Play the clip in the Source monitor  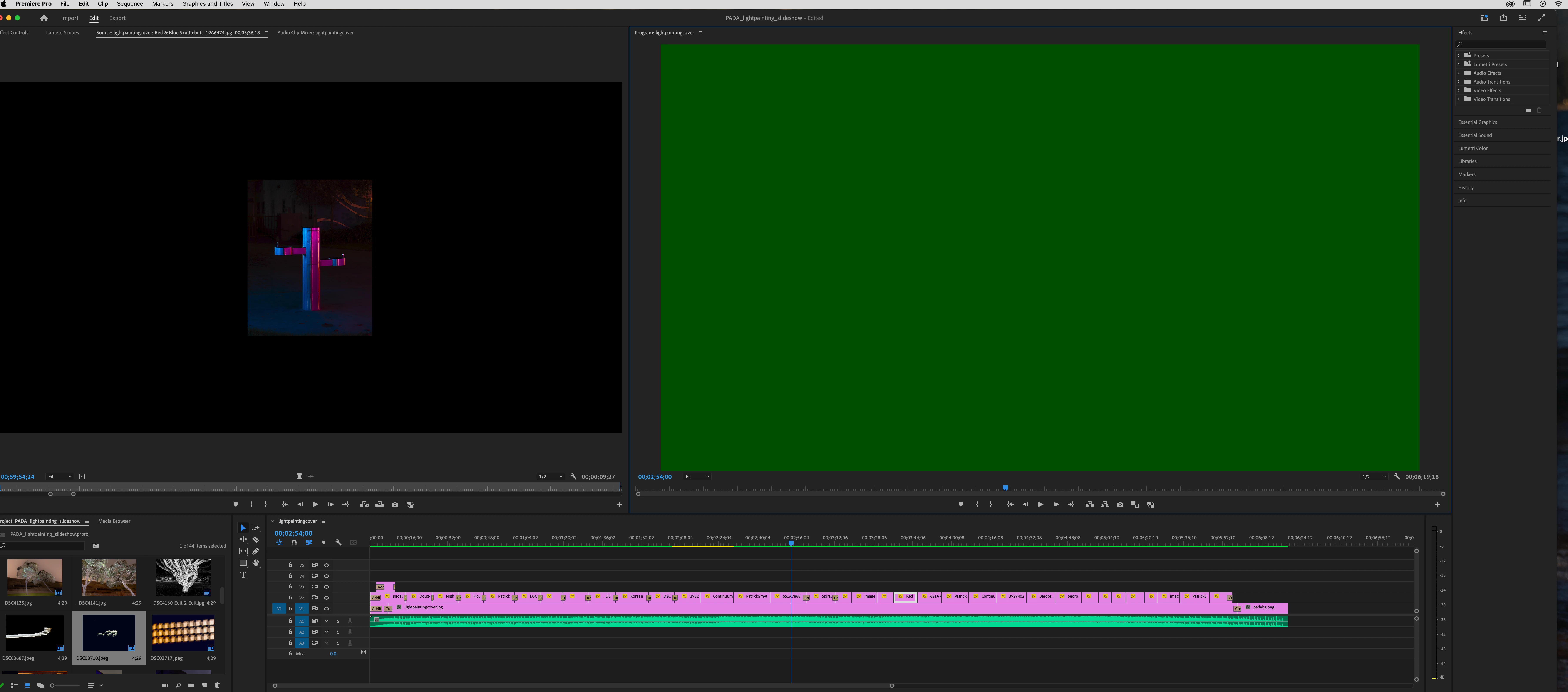tap(315, 505)
